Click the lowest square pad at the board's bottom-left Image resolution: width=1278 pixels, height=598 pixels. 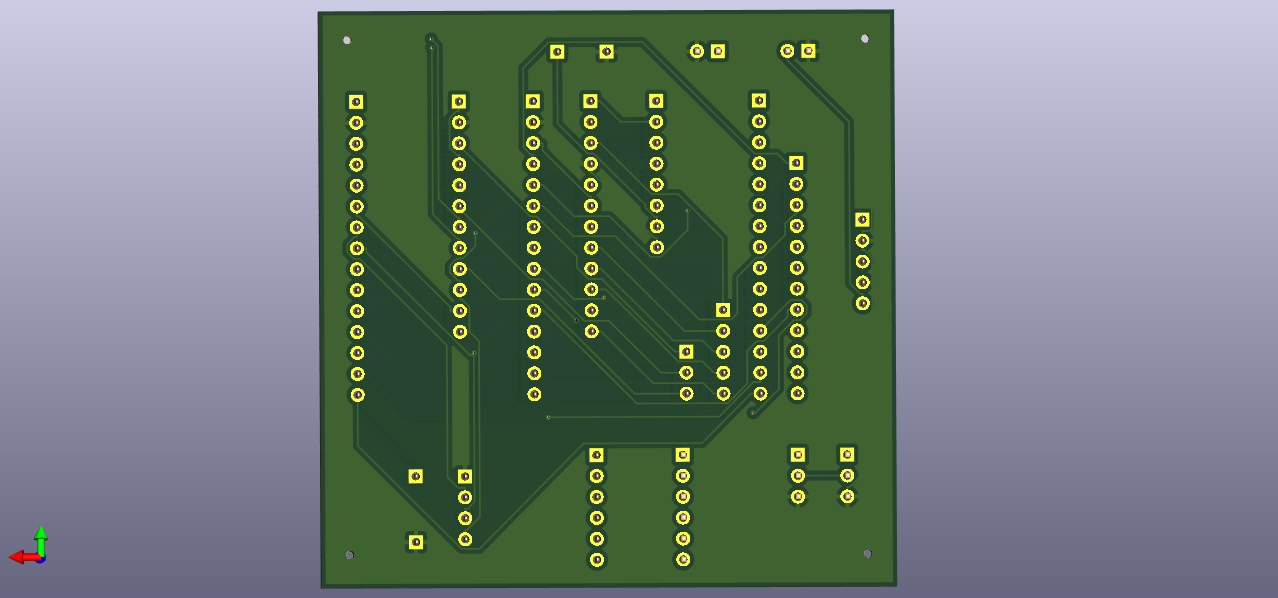point(416,542)
